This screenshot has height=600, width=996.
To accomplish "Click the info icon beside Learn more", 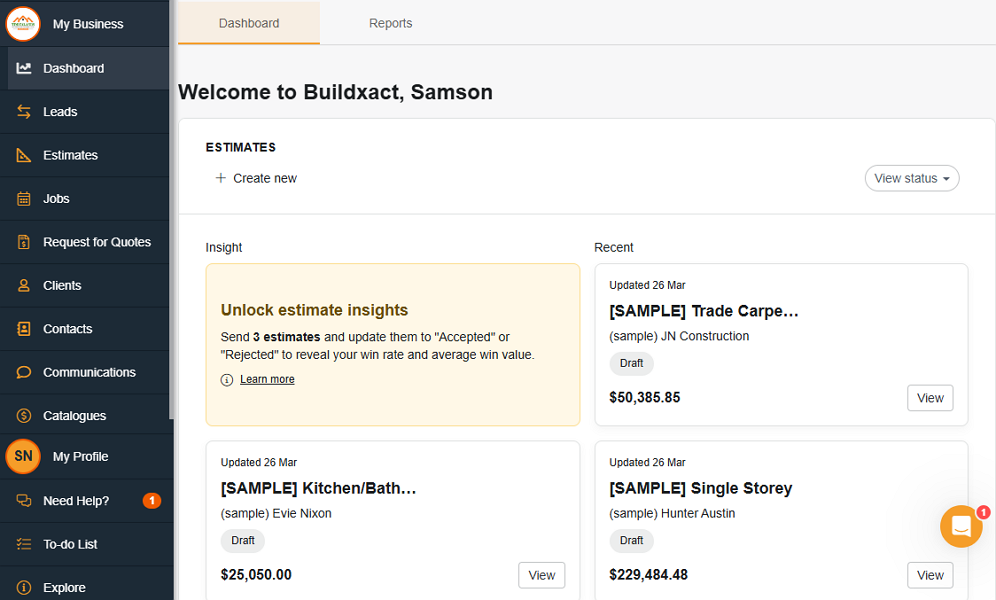I will pyautogui.click(x=227, y=380).
